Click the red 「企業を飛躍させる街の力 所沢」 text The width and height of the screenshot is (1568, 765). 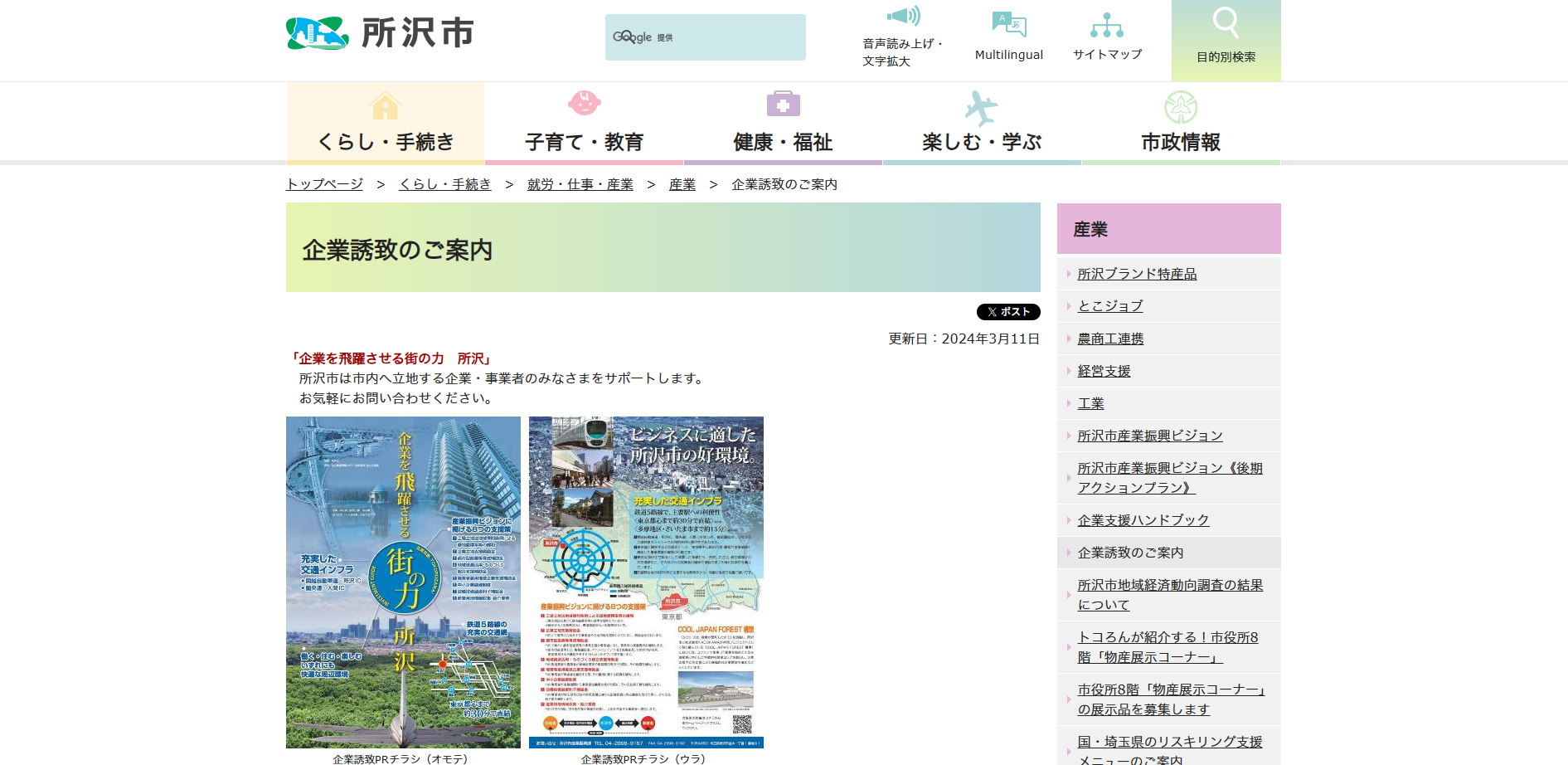click(x=391, y=358)
